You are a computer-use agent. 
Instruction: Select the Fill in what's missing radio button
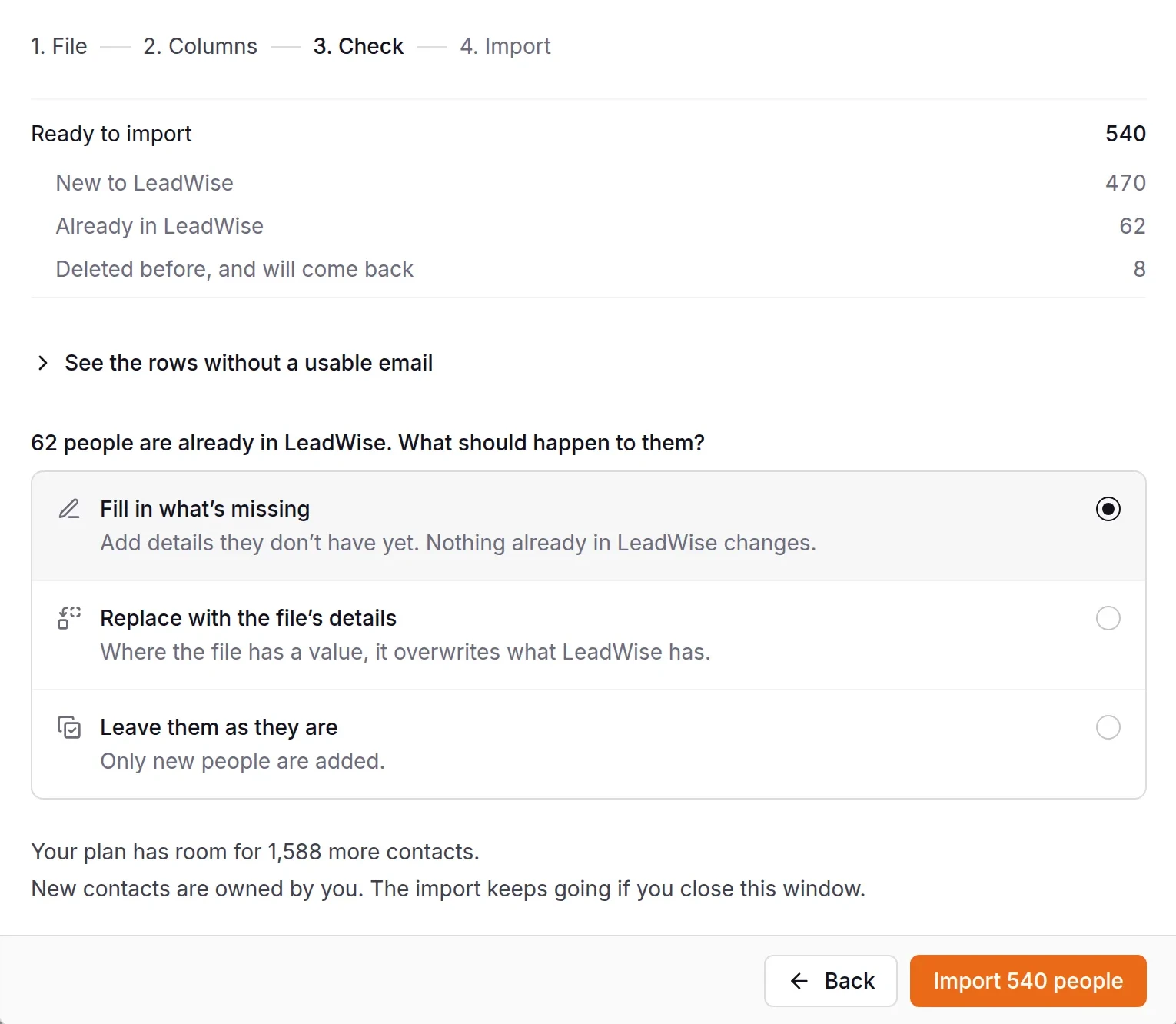(1108, 509)
